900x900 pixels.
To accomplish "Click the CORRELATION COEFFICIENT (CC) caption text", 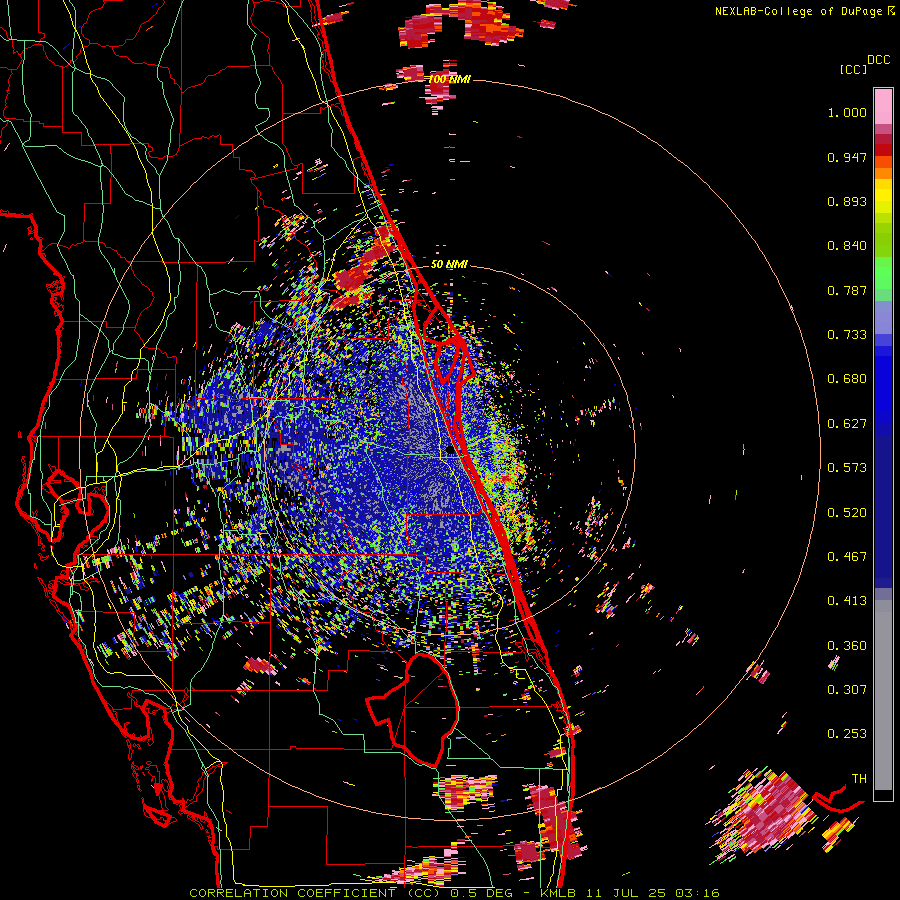I will pos(314,893).
